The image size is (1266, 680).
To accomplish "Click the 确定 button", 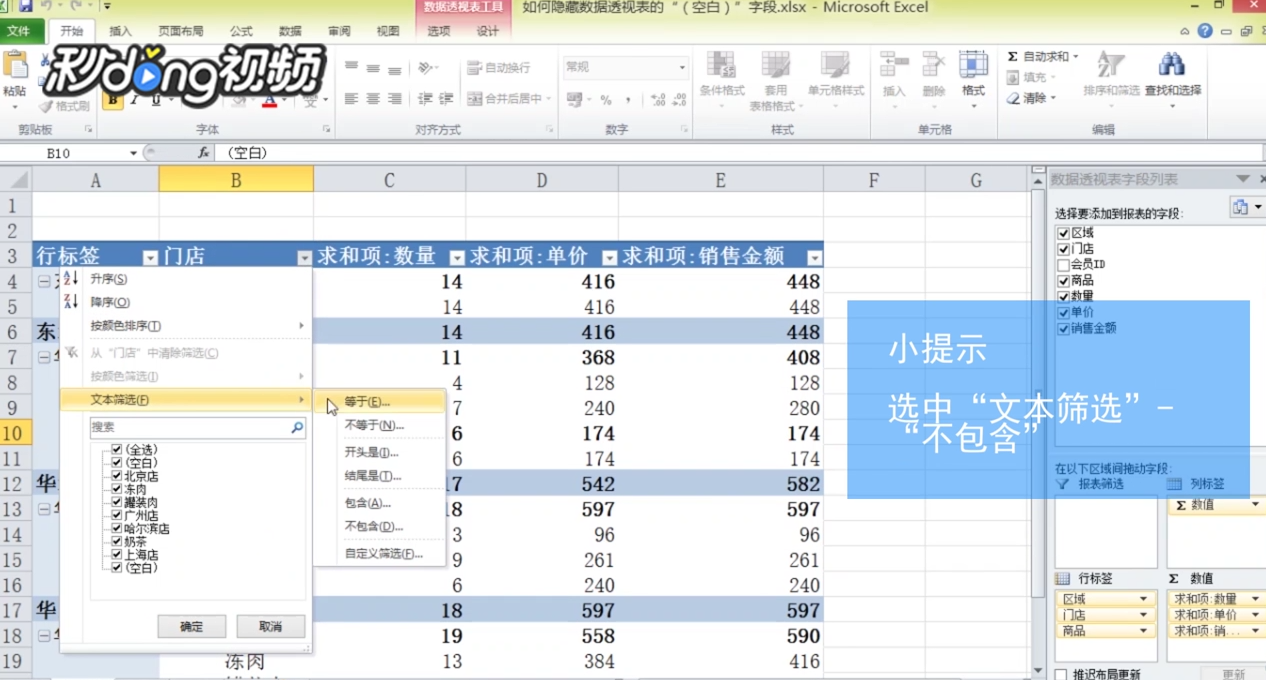I will (190, 626).
